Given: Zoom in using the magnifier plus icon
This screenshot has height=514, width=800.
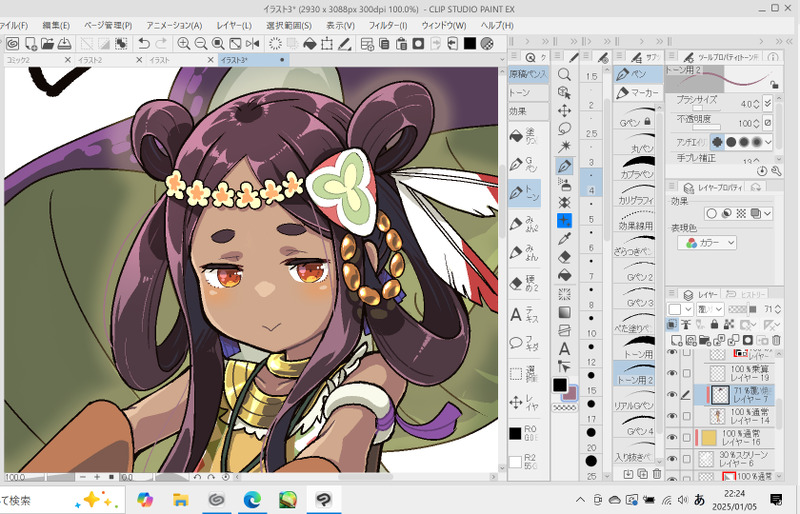Looking at the screenshot, I should pos(184,44).
